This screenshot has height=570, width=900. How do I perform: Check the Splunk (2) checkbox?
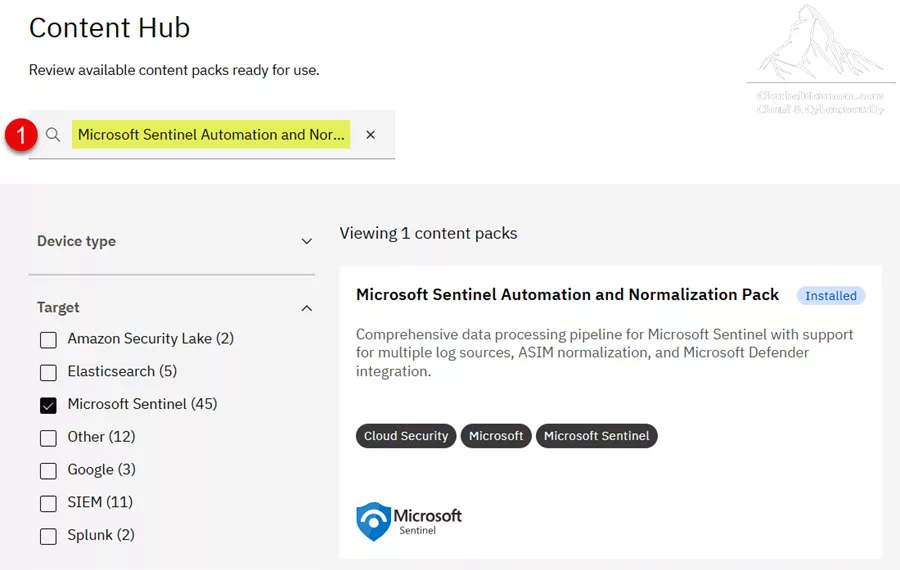48,536
